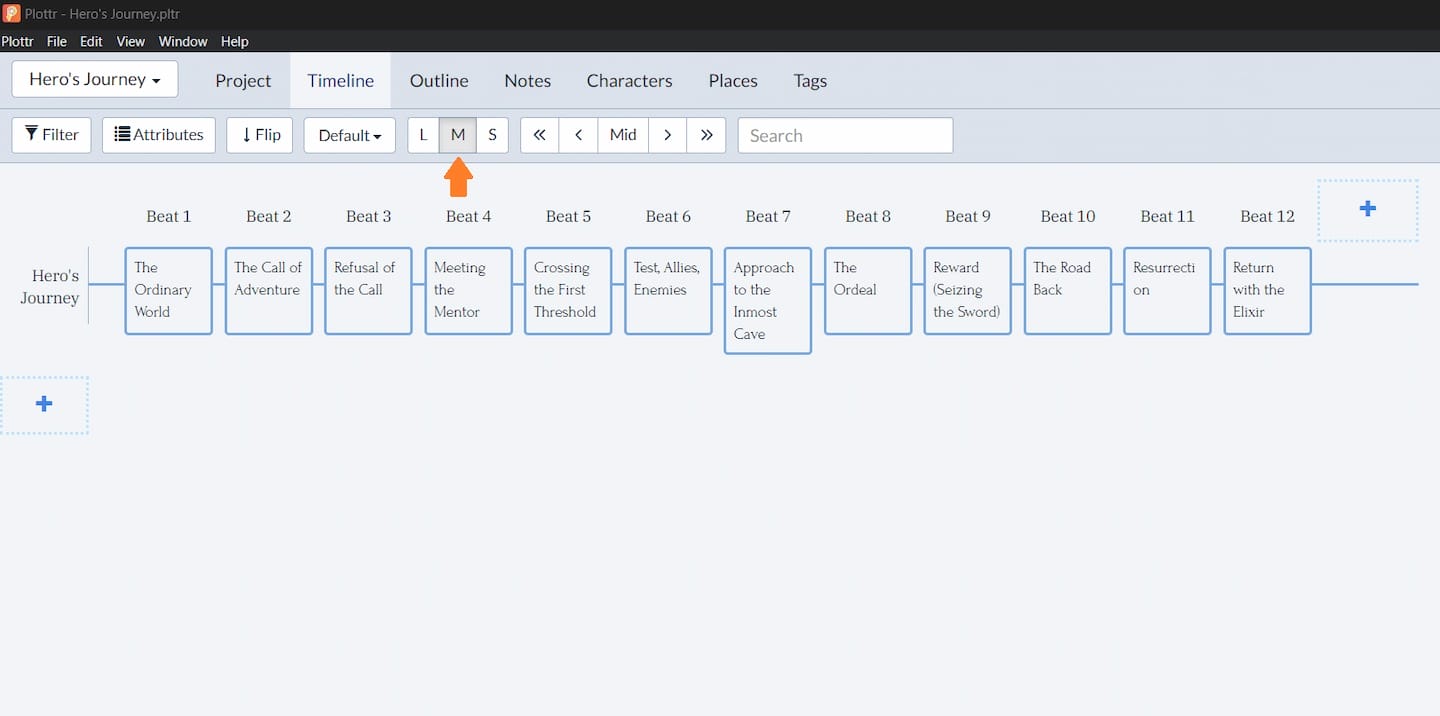Flip the timeline orientation
The image size is (1440, 716).
[259, 134]
